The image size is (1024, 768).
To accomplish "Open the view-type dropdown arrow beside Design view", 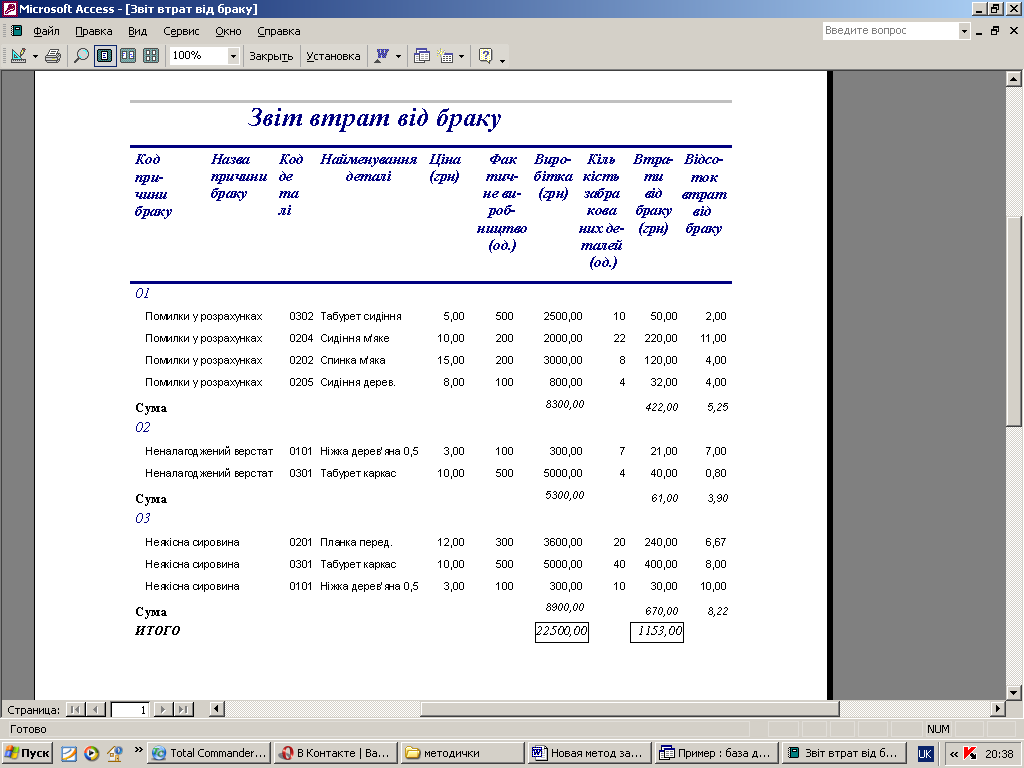I will [35, 56].
